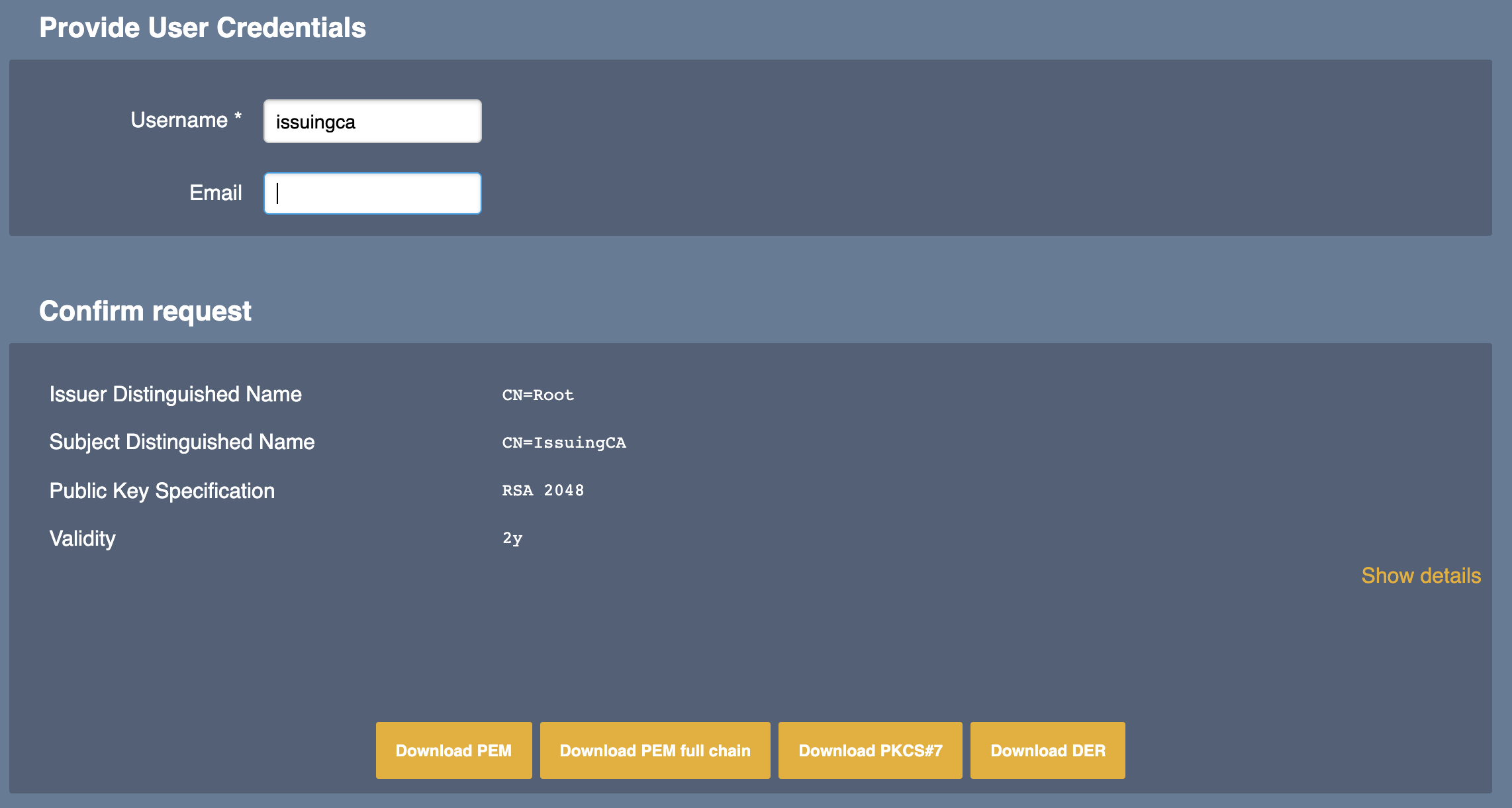Click the Public Key Specification label
This screenshot has height=808, width=1512.
tap(162, 491)
